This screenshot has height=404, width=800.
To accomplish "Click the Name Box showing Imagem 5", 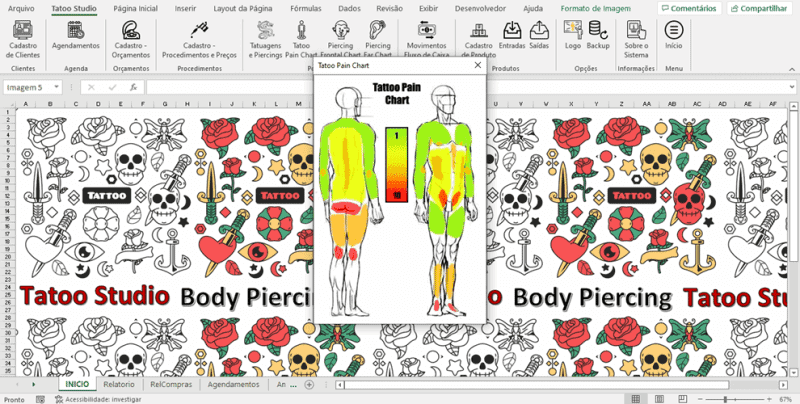I will point(28,87).
